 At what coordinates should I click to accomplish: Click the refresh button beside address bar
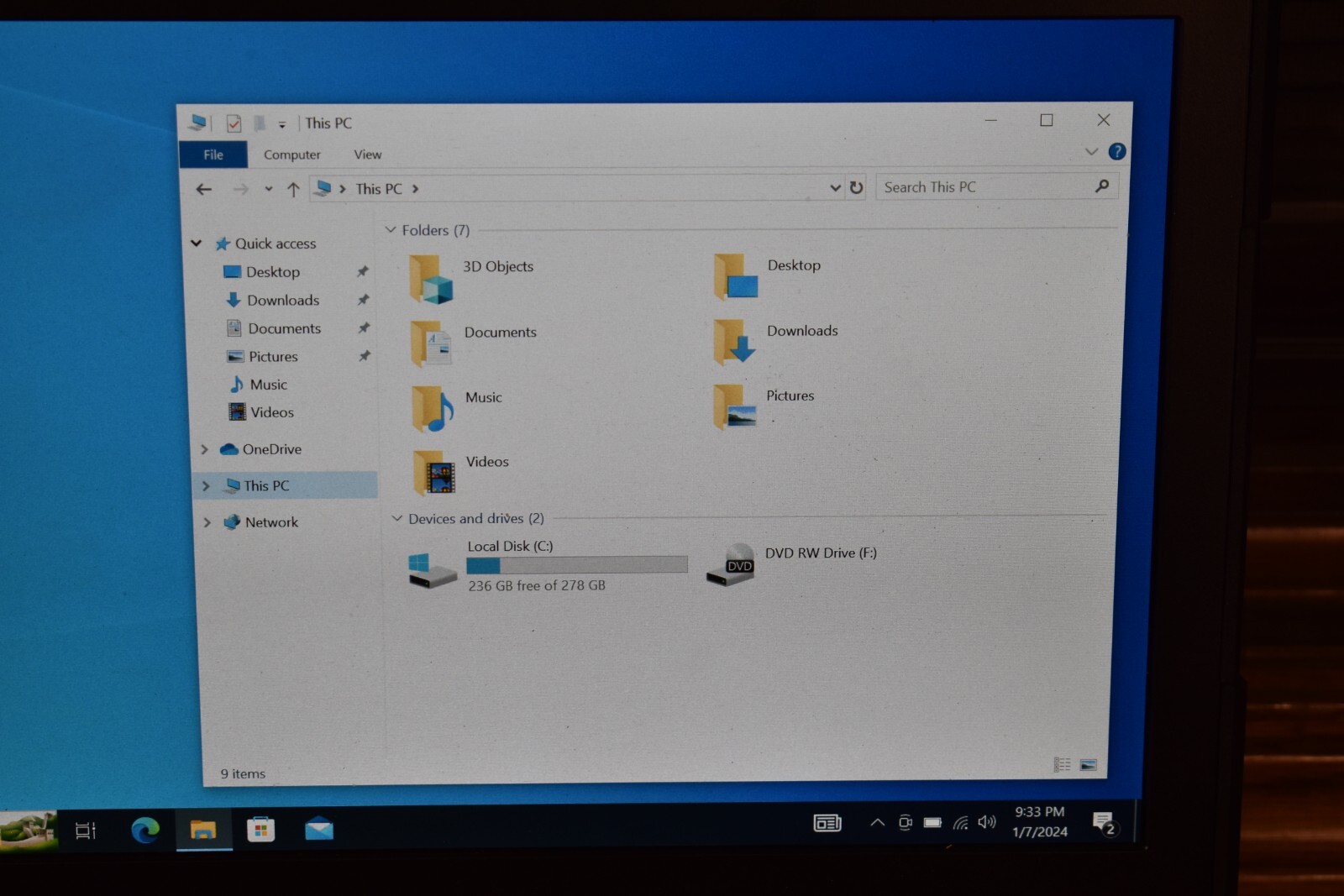pos(856,187)
